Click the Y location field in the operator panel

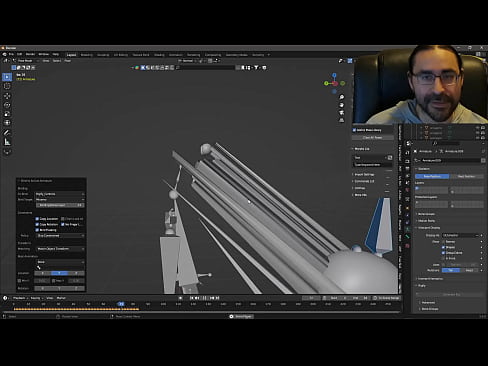(59, 273)
